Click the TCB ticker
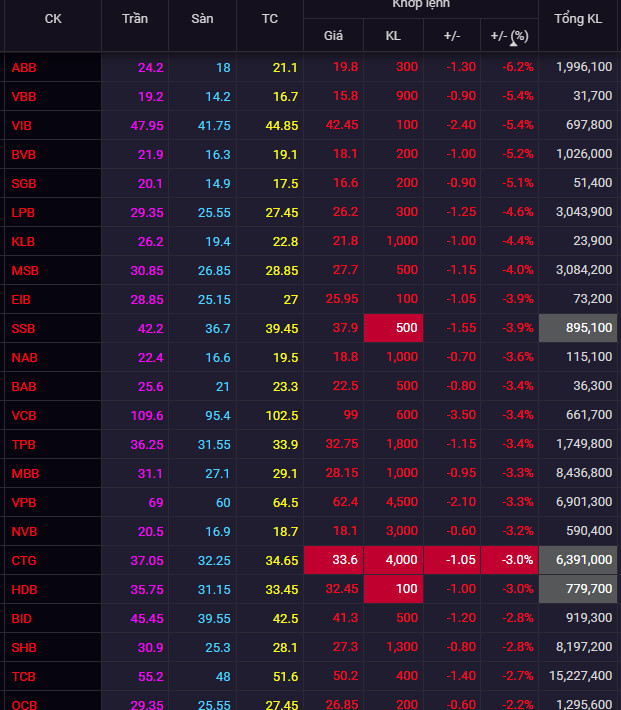The image size is (621, 710). (24, 676)
